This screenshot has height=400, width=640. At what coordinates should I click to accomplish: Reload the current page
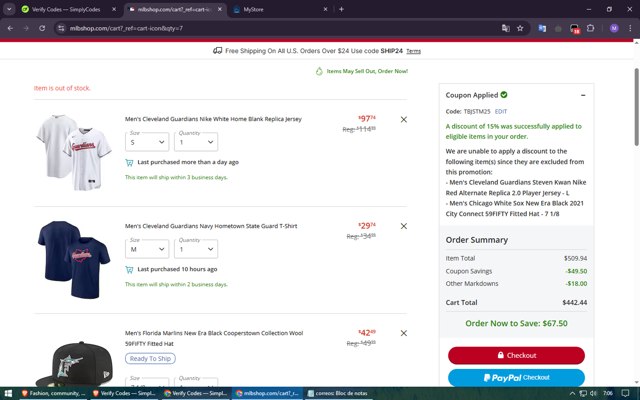point(42,28)
